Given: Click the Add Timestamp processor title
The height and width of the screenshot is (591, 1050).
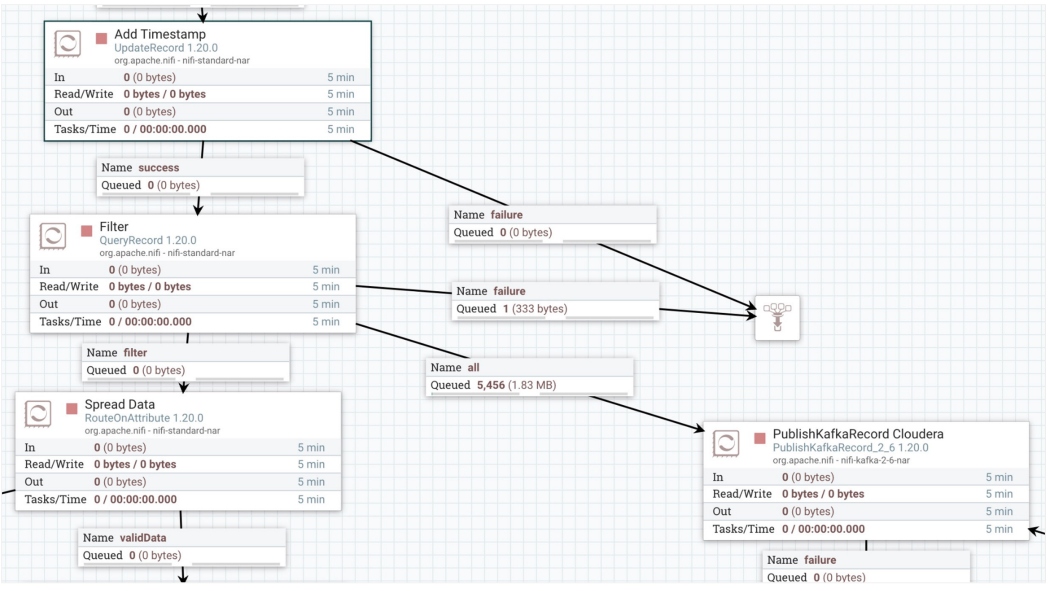Looking at the screenshot, I should [x=160, y=34].
